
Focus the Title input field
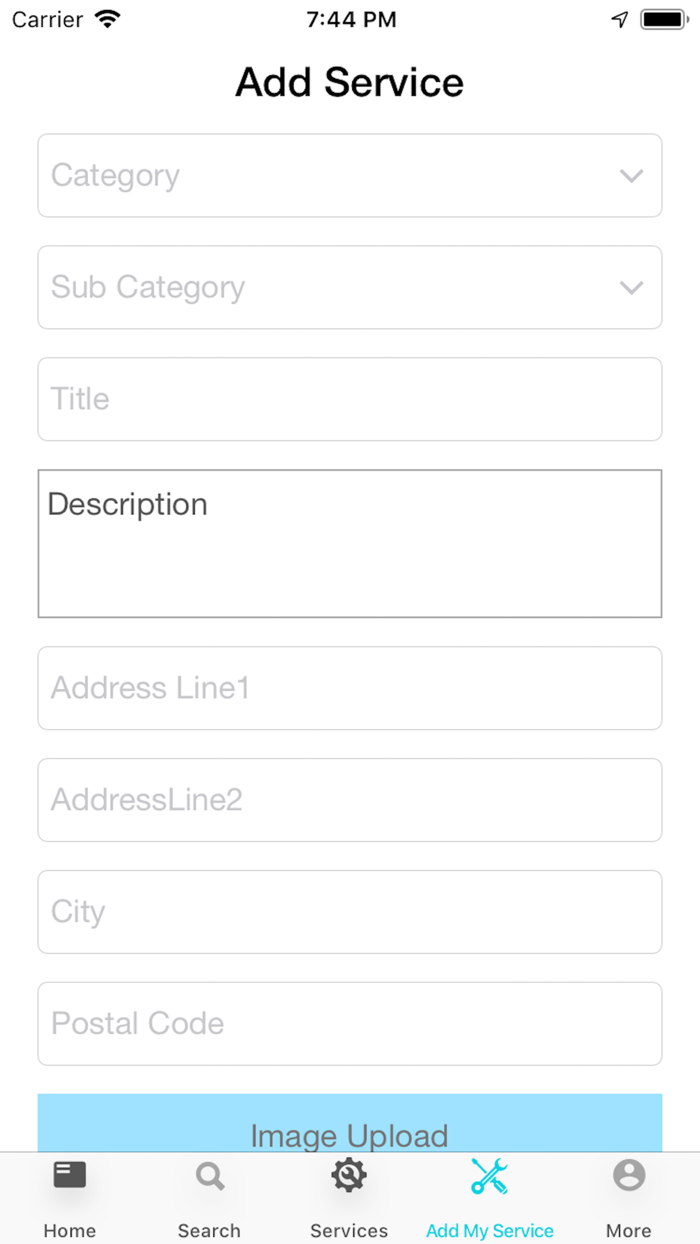tap(350, 399)
